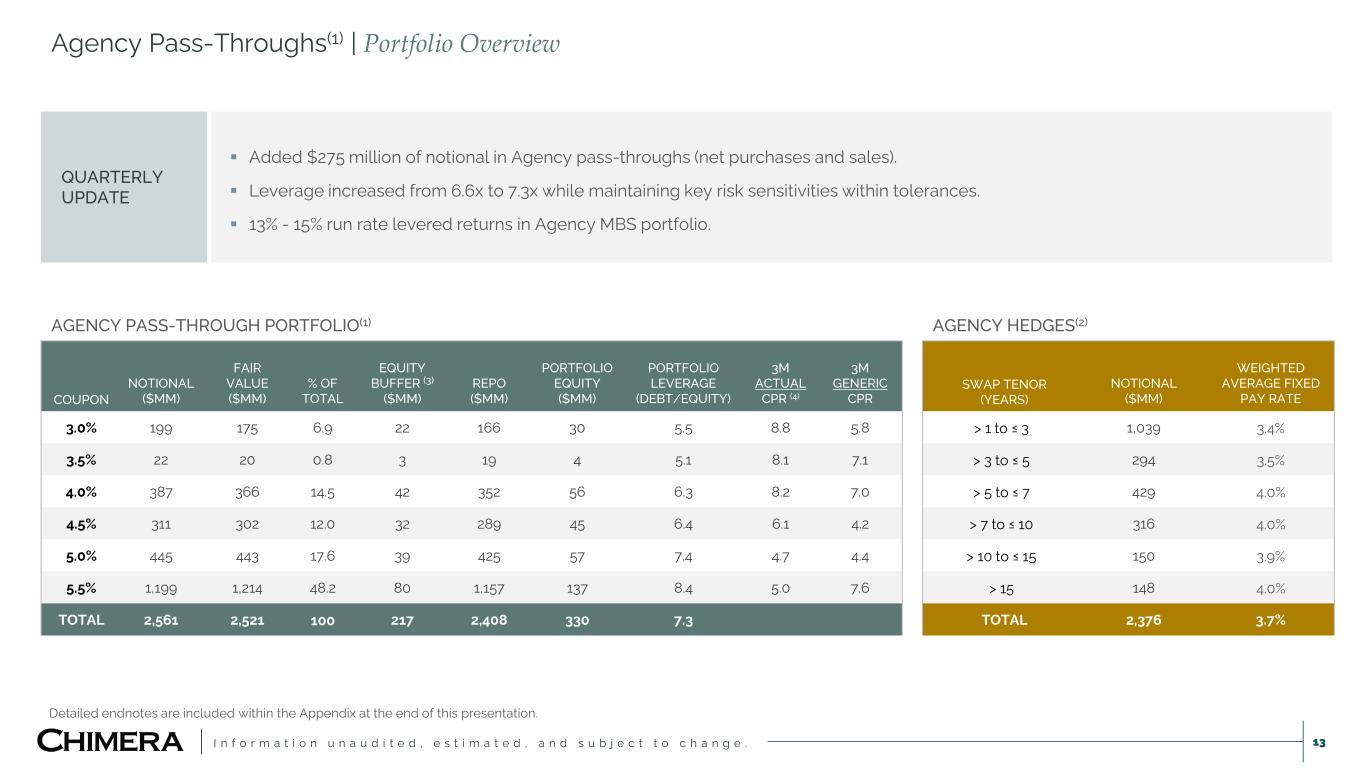Image resolution: width=1365 pixels, height=768 pixels.
Task: Select the Agency Pass-Throughs slide title
Action: point(197,43)
